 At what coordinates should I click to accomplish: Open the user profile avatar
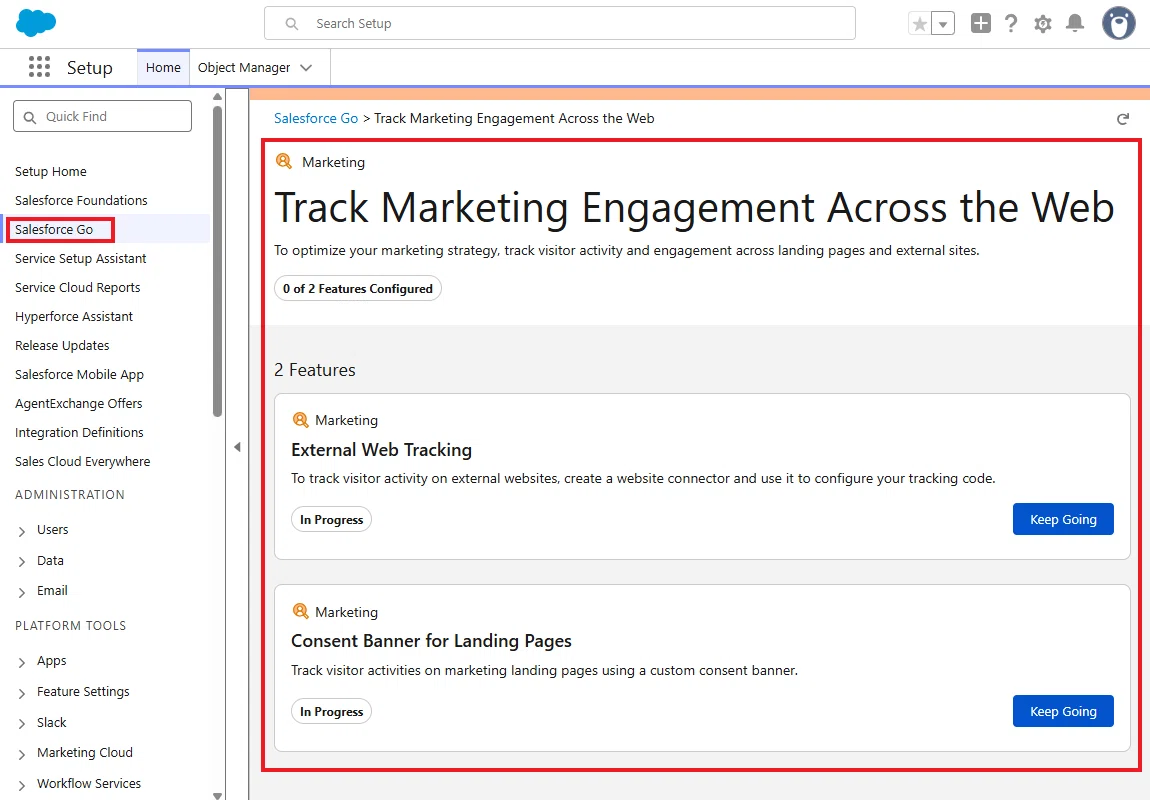point(1118,23)
